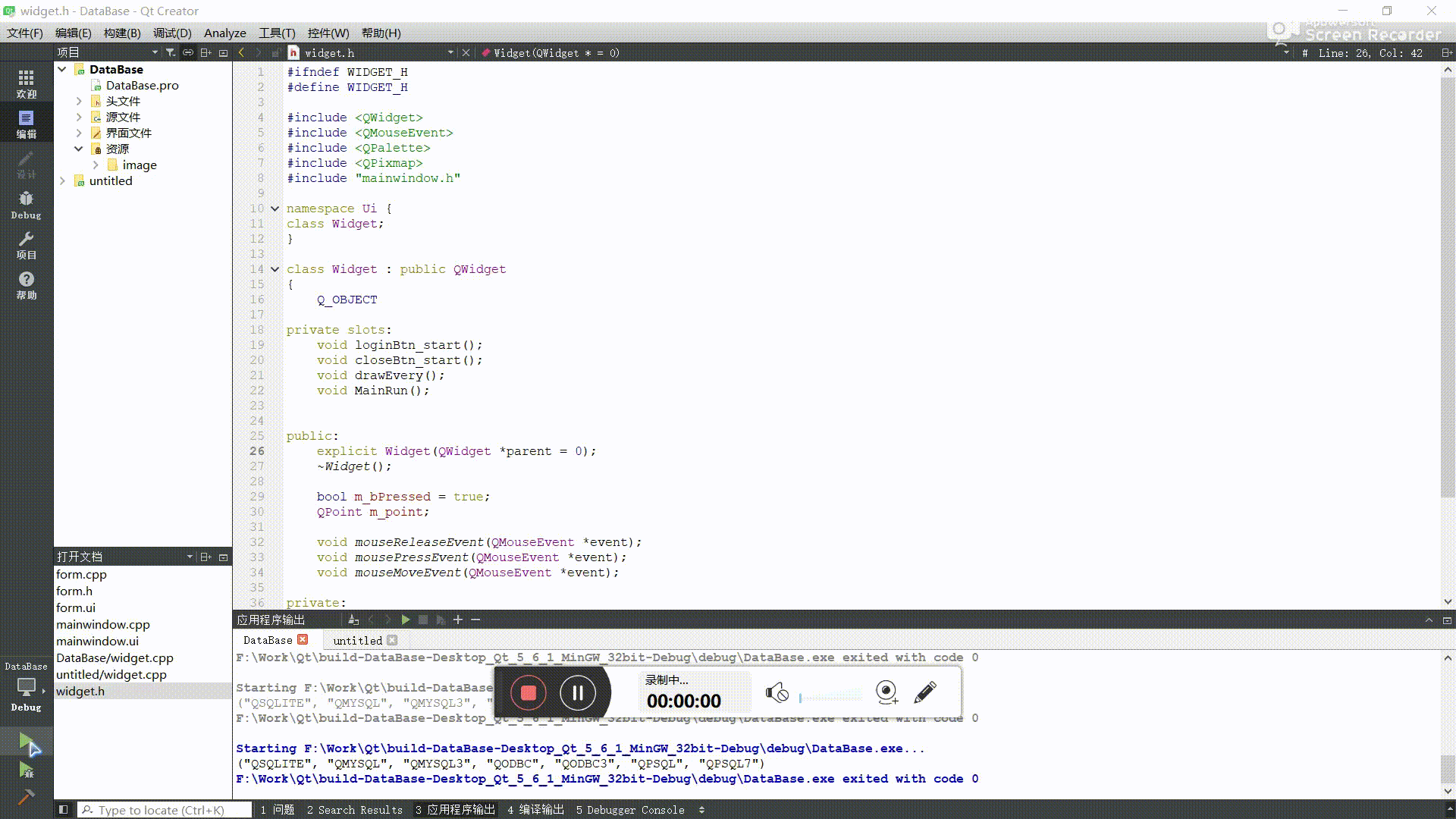Screen dimensions: 1456x819
Task: Switch to Debug mode in left sidebar
Action: click(x=26, y=205)
